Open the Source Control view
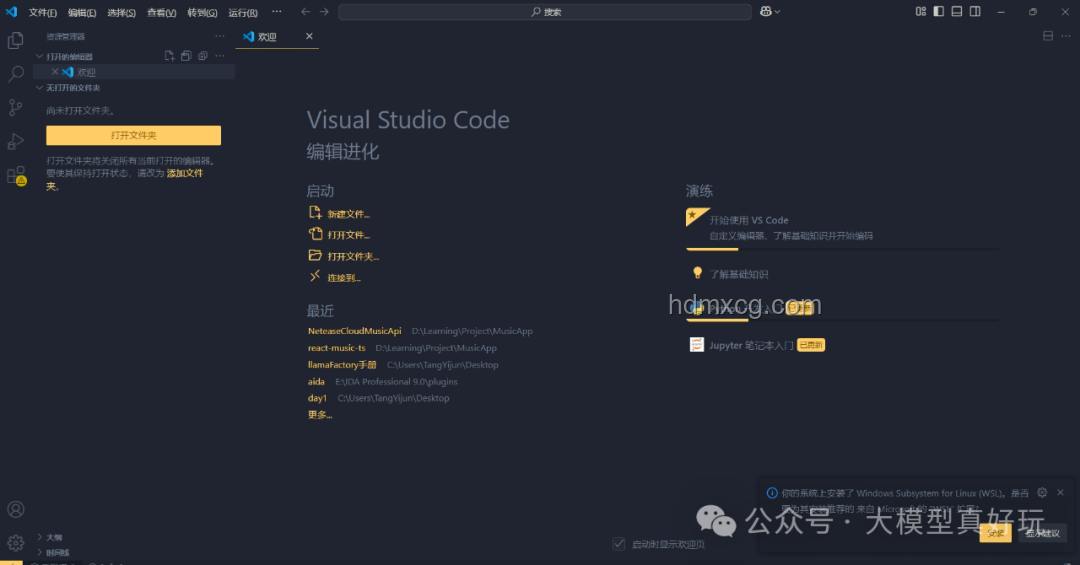The width and height of the screenshot is (1080, 565). (15, 107)
